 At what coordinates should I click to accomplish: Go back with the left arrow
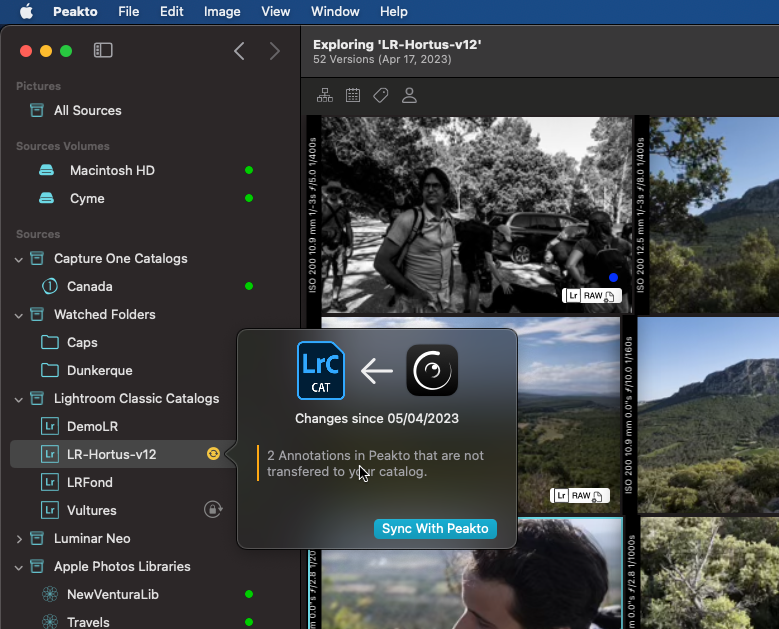point(239,51)
